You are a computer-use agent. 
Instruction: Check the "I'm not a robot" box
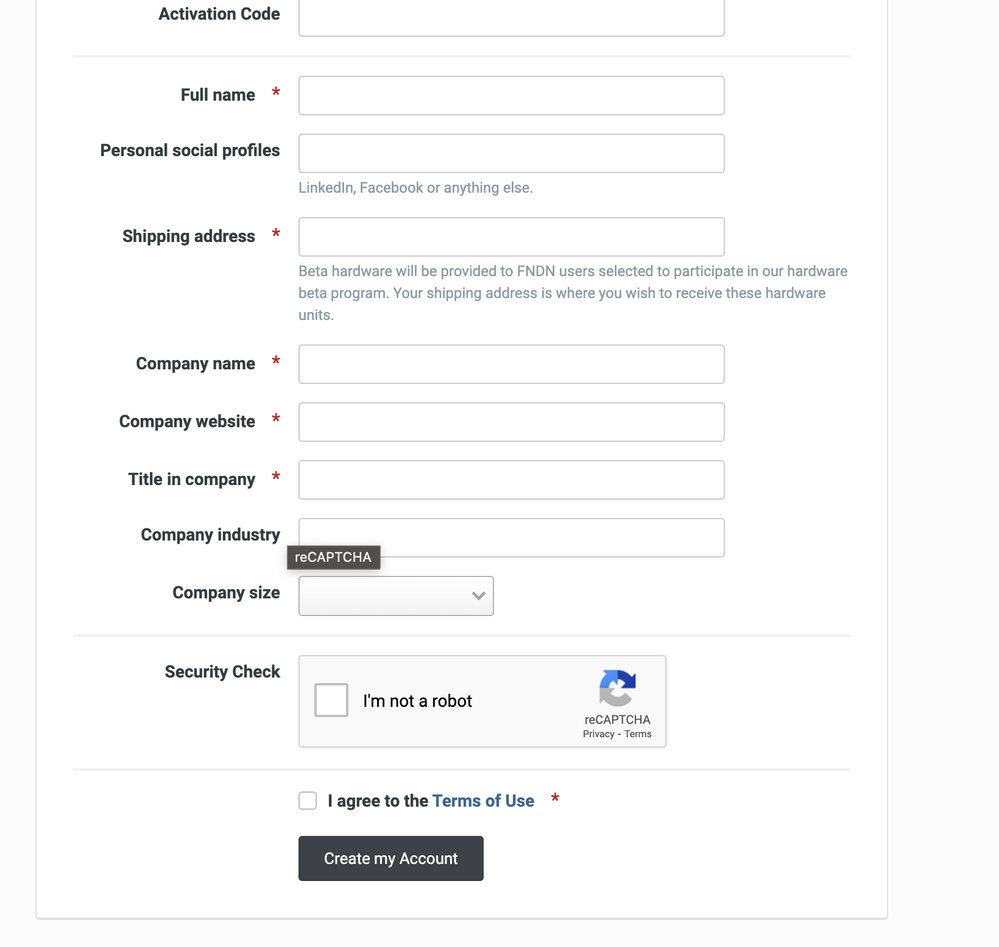[x=331, y=700]
